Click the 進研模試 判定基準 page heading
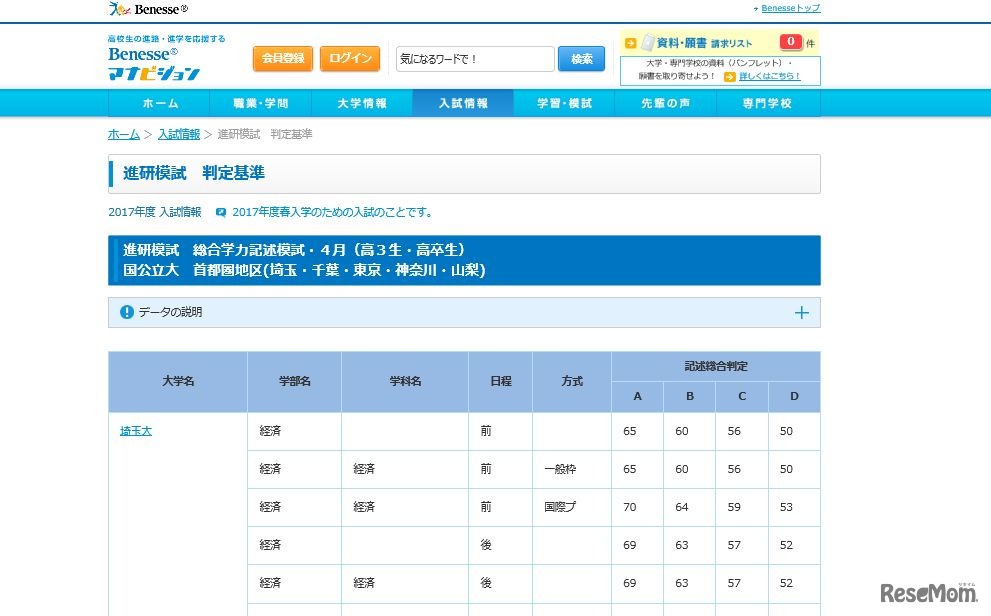The image size is (991, 616). coord(193,173)
